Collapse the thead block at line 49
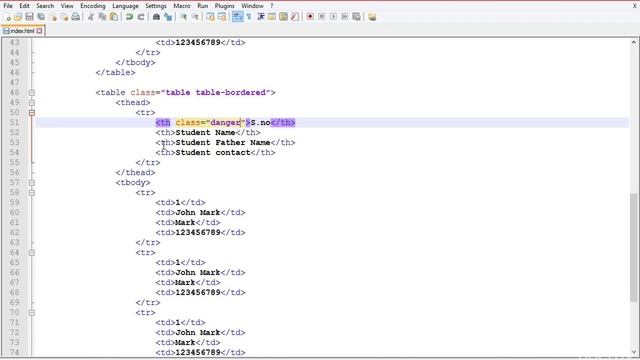The width and height of the screenshot is (640, 360). (32, 102)
